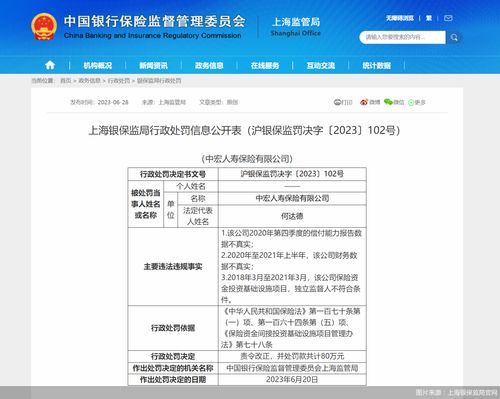Click 政务信息 in the breadcrumb trail
This screenshot has width=500, height=399.
click(x=89, y=81)
